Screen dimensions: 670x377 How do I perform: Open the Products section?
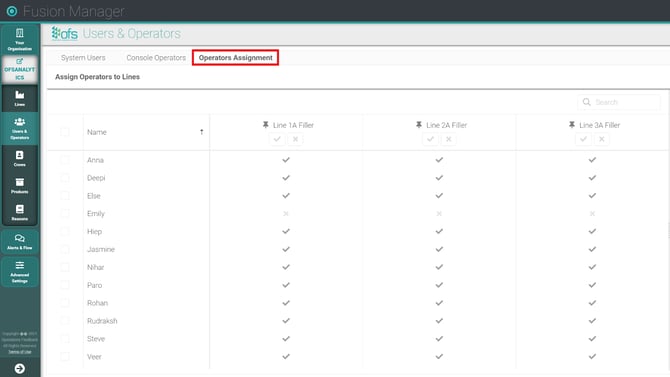(20, 186)
